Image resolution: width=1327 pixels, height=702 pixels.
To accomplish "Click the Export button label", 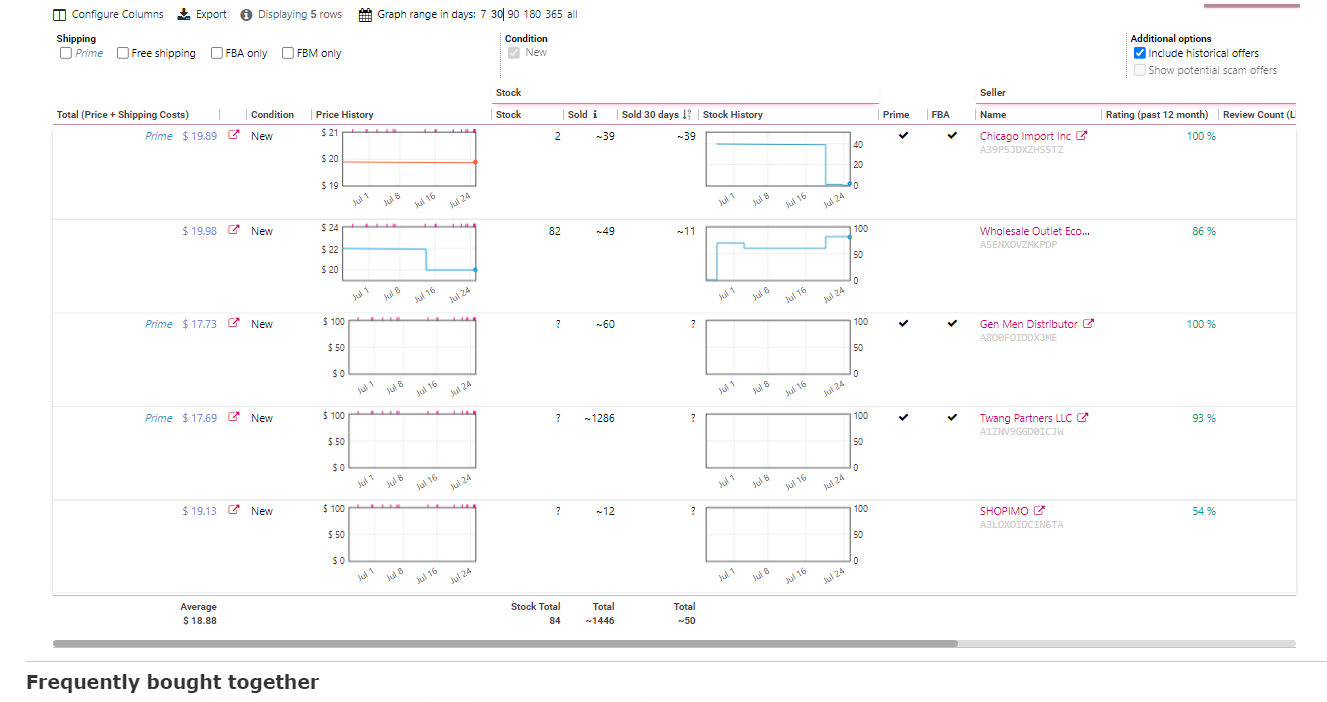I will [211, 15].
